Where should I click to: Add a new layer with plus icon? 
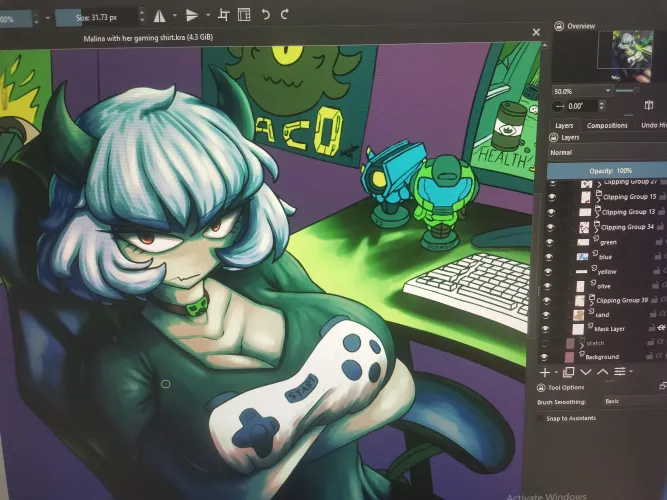point(546,372)
